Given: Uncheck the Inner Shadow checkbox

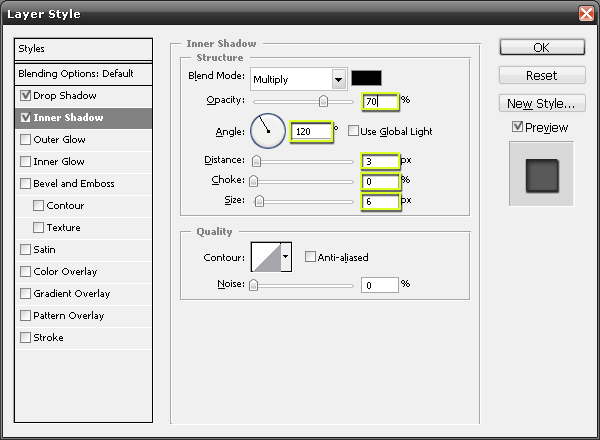Looking at the screenshot, I should pos(25,117).
